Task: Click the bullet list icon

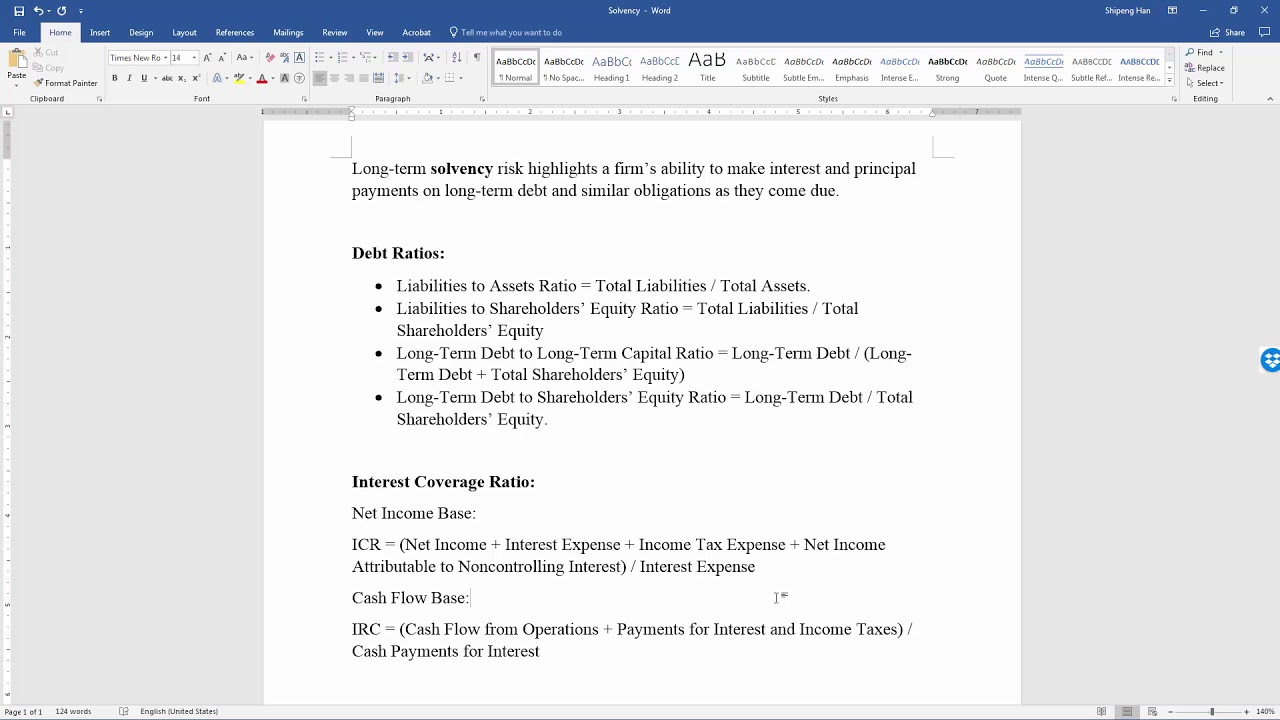Action: [319, 57]
